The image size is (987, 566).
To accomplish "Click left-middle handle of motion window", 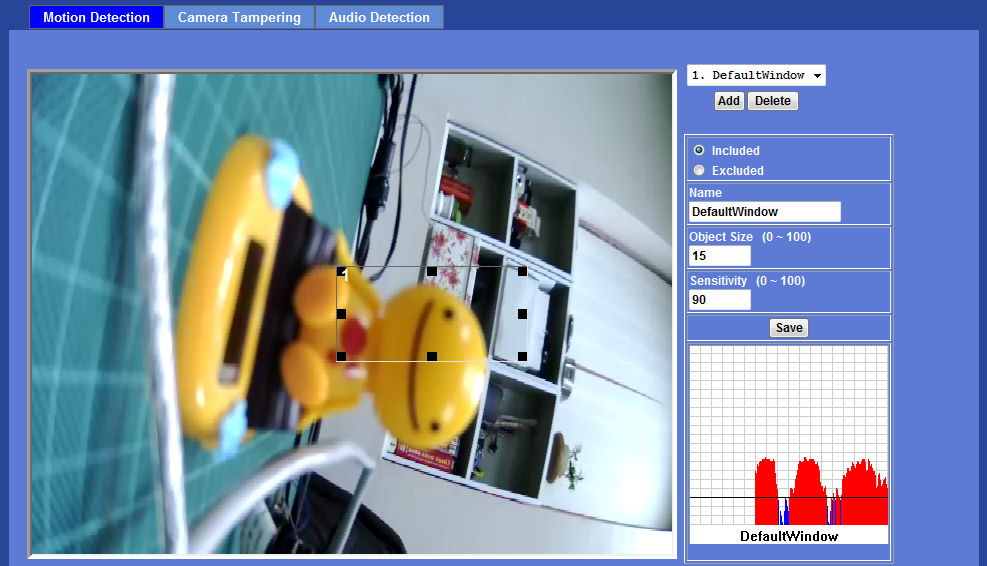I will 341,314.
